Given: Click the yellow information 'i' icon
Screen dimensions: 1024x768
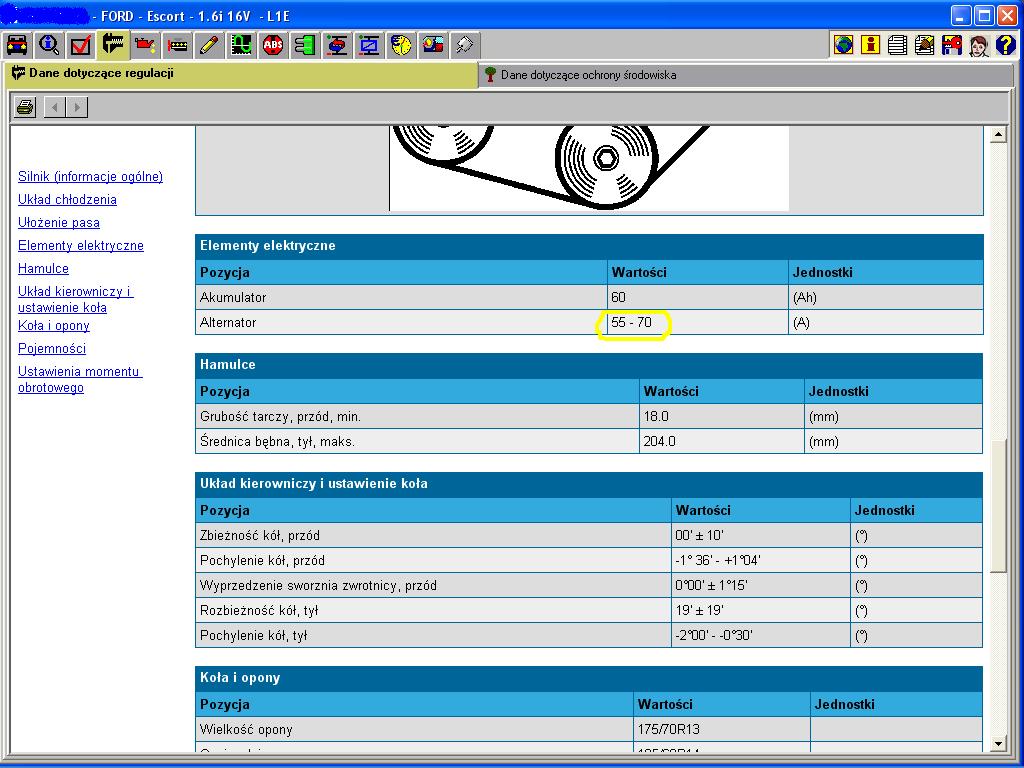Looking at the screenshot, I should pos(871,45).
